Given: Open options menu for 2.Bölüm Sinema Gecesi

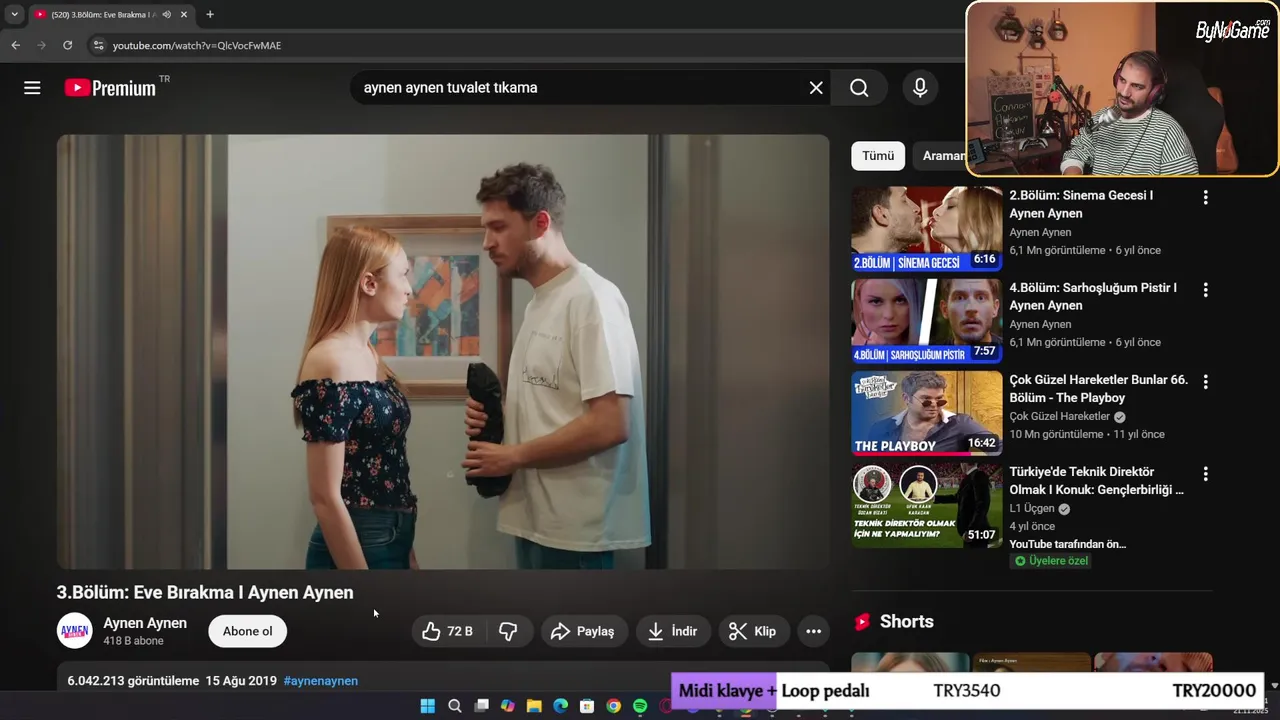Looking at the screenshot, I should tap(1205, 198).
